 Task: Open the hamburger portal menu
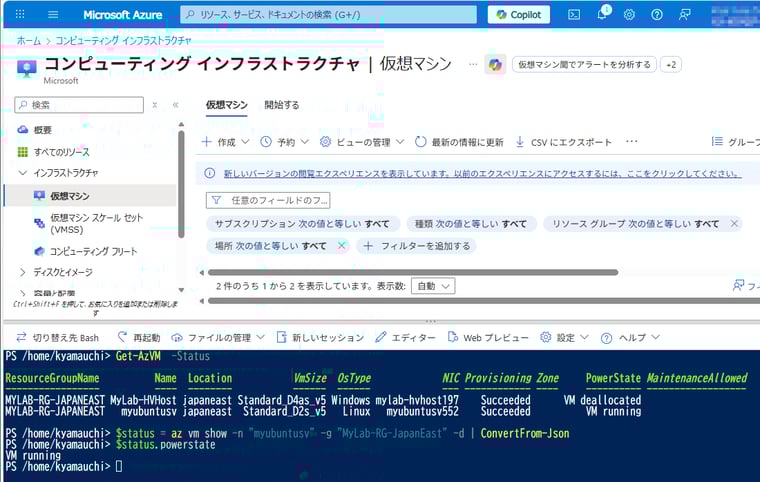point(53,15)
